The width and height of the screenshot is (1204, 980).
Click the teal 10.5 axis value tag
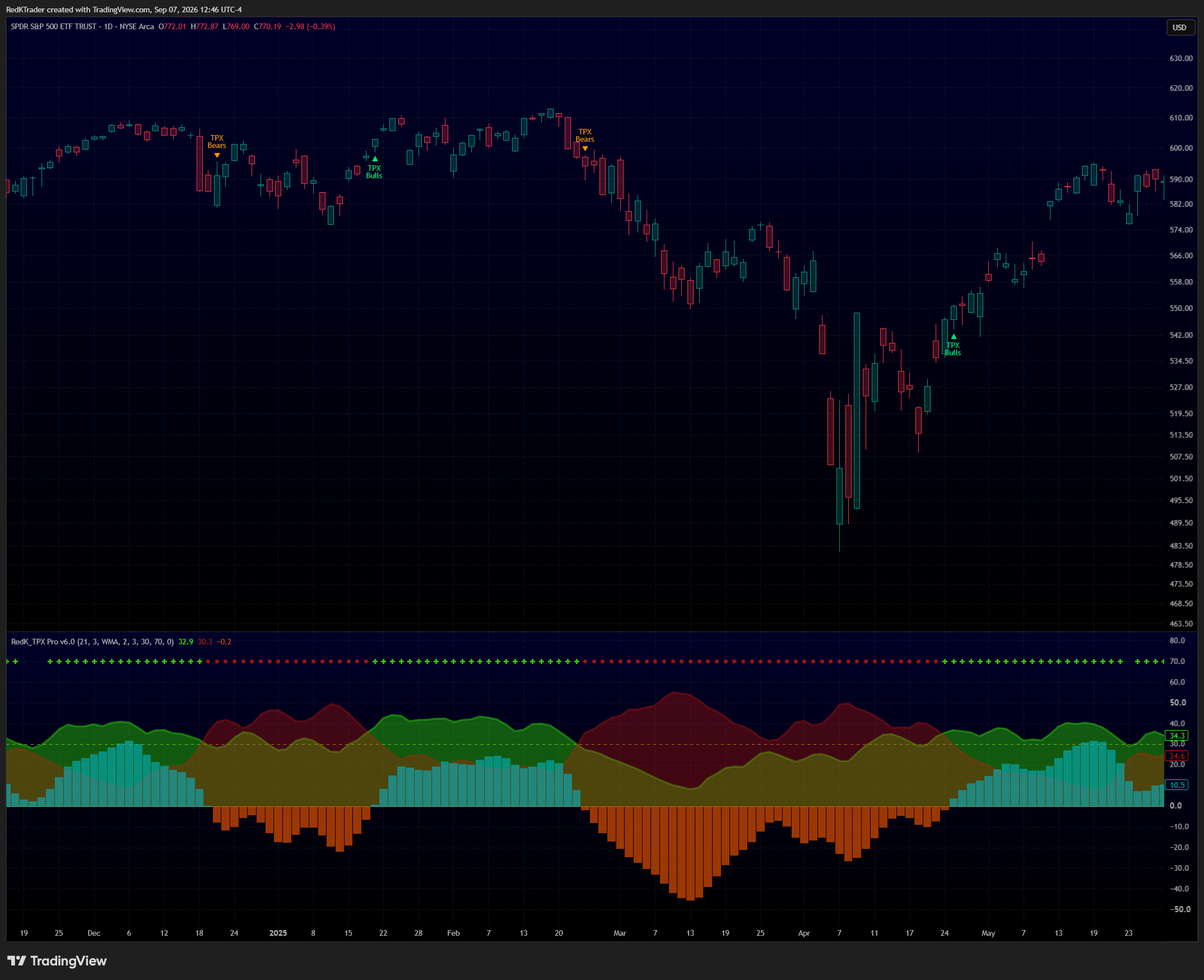(x=1177, y=784)
